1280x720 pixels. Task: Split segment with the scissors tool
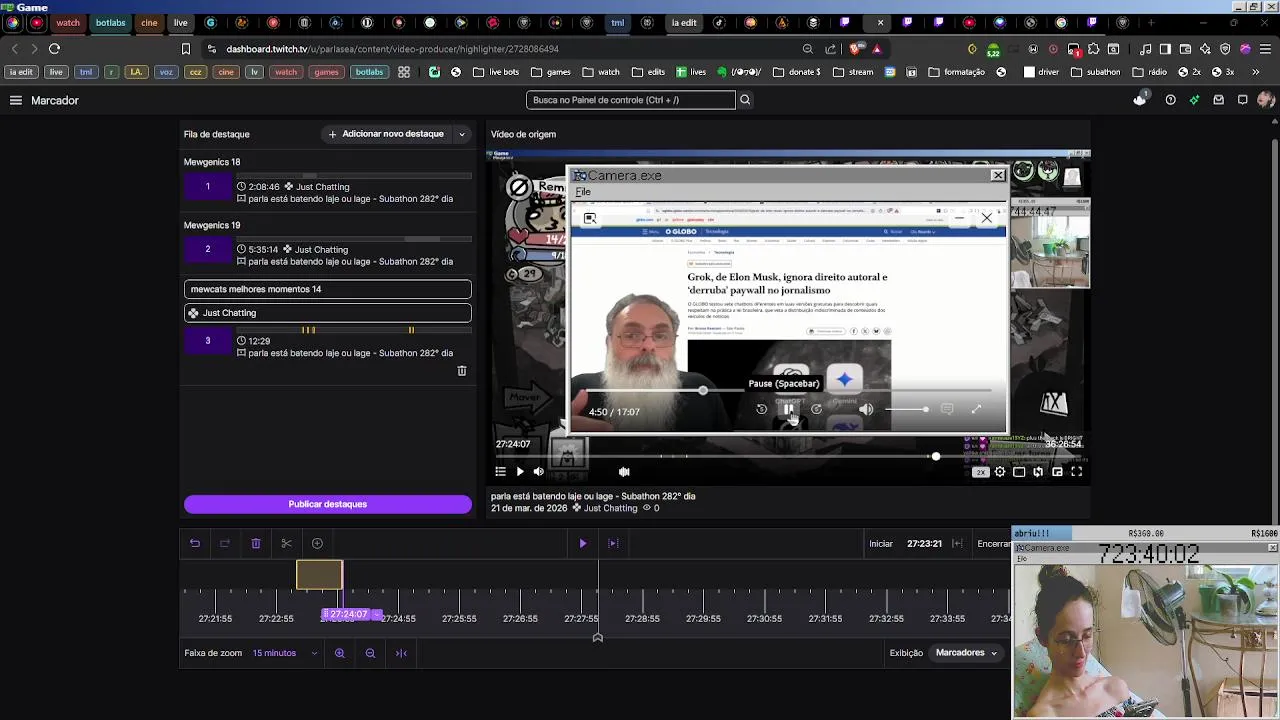[287, 543]
